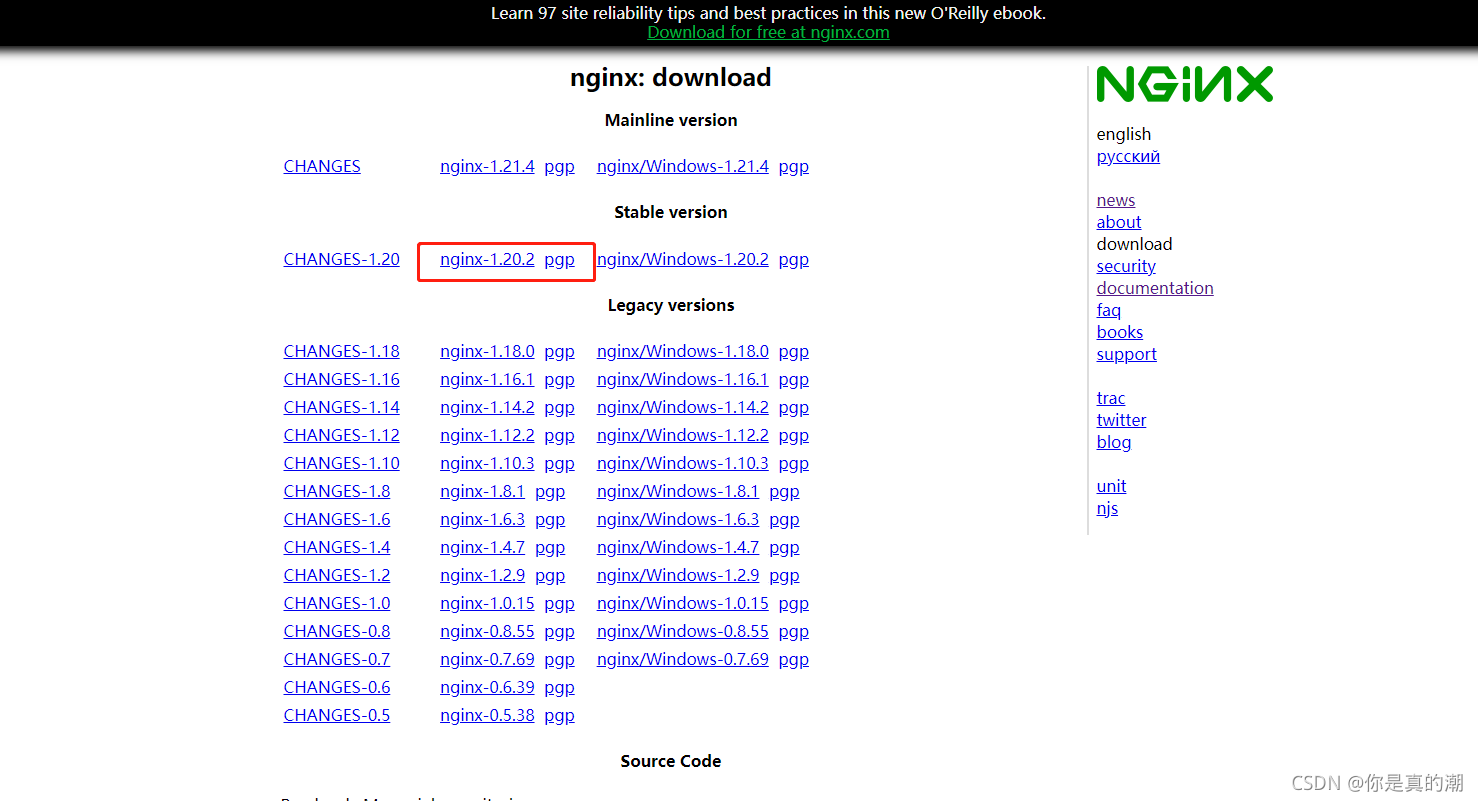Open the CHANGES-1.20 link
The width and height of the screenshot is (1478, 801).
pyautogui.click(x=341, y=259)
